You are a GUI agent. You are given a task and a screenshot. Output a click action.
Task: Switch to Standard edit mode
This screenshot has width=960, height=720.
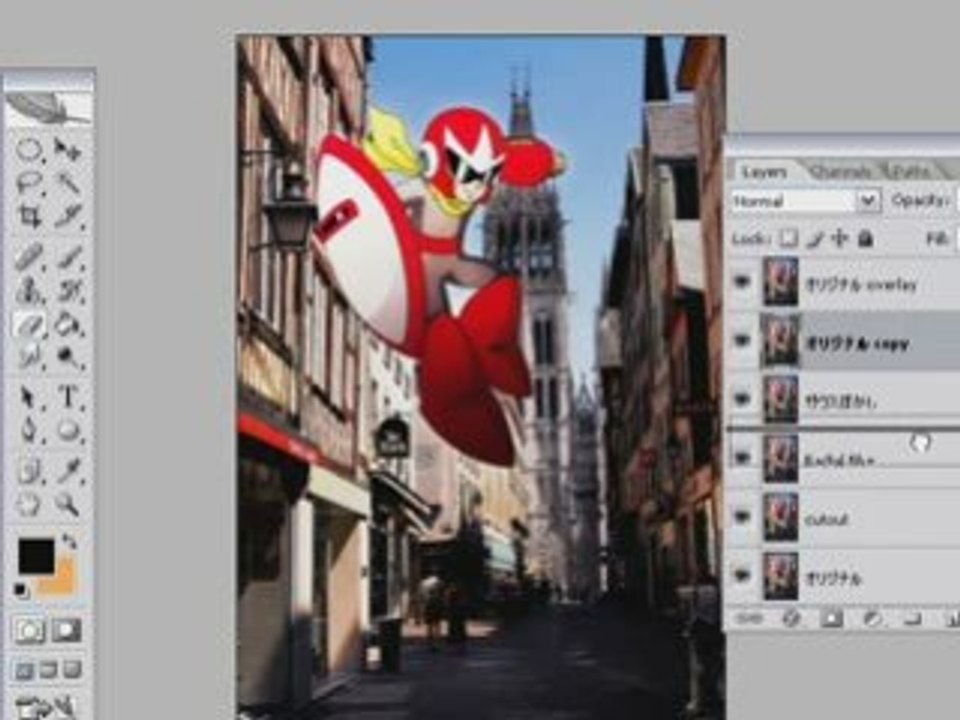[x=29, y=631]
